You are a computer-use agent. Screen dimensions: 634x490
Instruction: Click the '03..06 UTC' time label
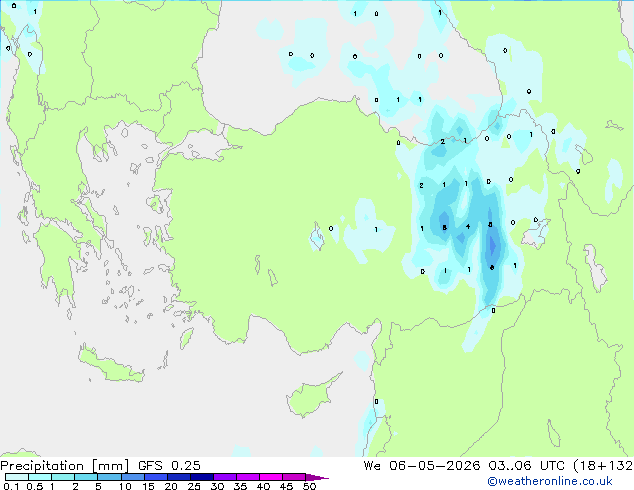click(526, 466)
